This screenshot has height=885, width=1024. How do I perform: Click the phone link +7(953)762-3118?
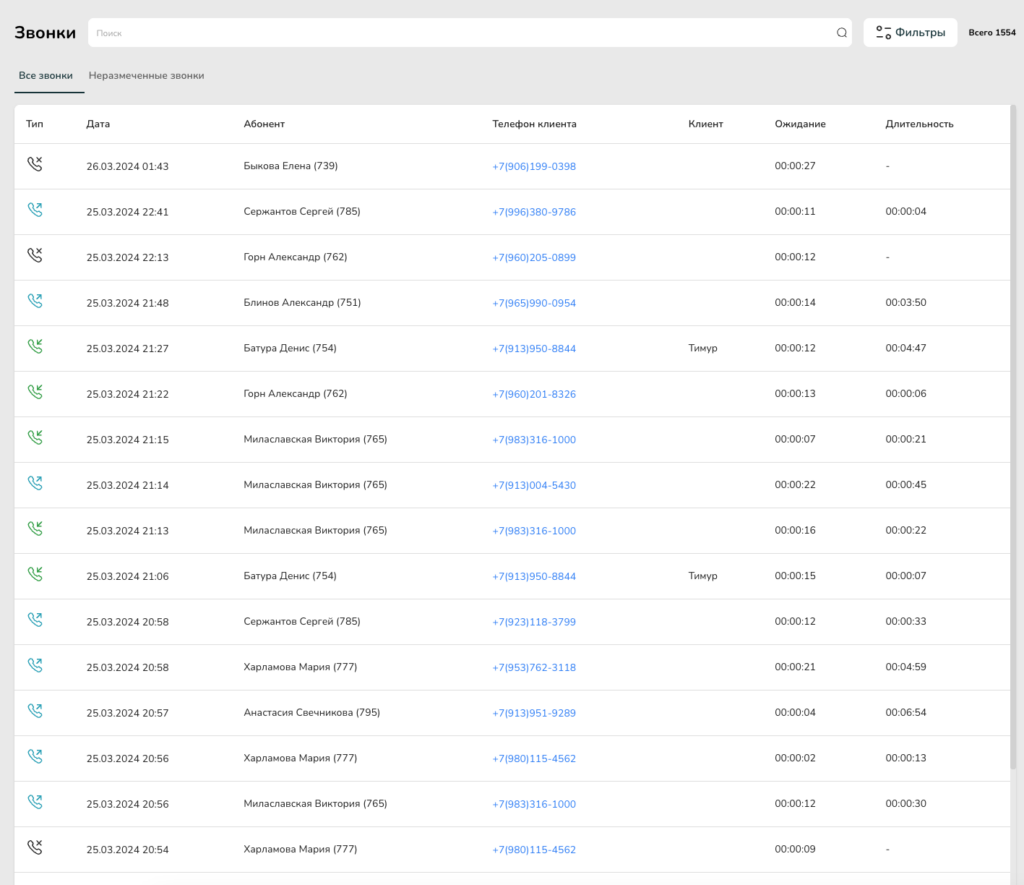pyautogui.click(x=534, y=668)
